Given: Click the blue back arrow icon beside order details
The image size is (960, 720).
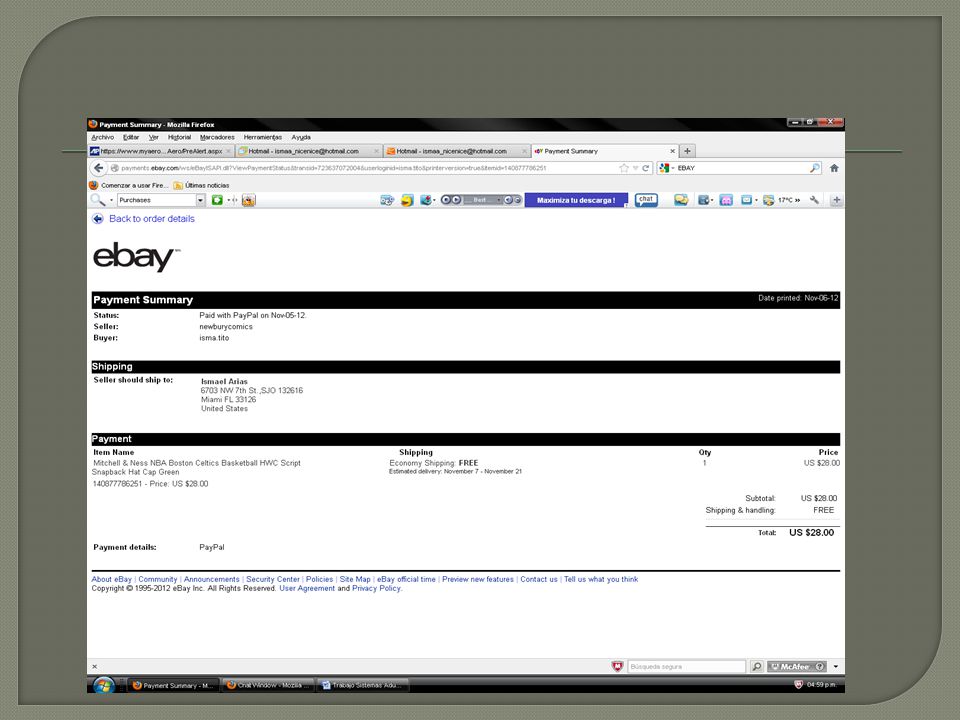Looking at the screenshot, I should 97,219.
